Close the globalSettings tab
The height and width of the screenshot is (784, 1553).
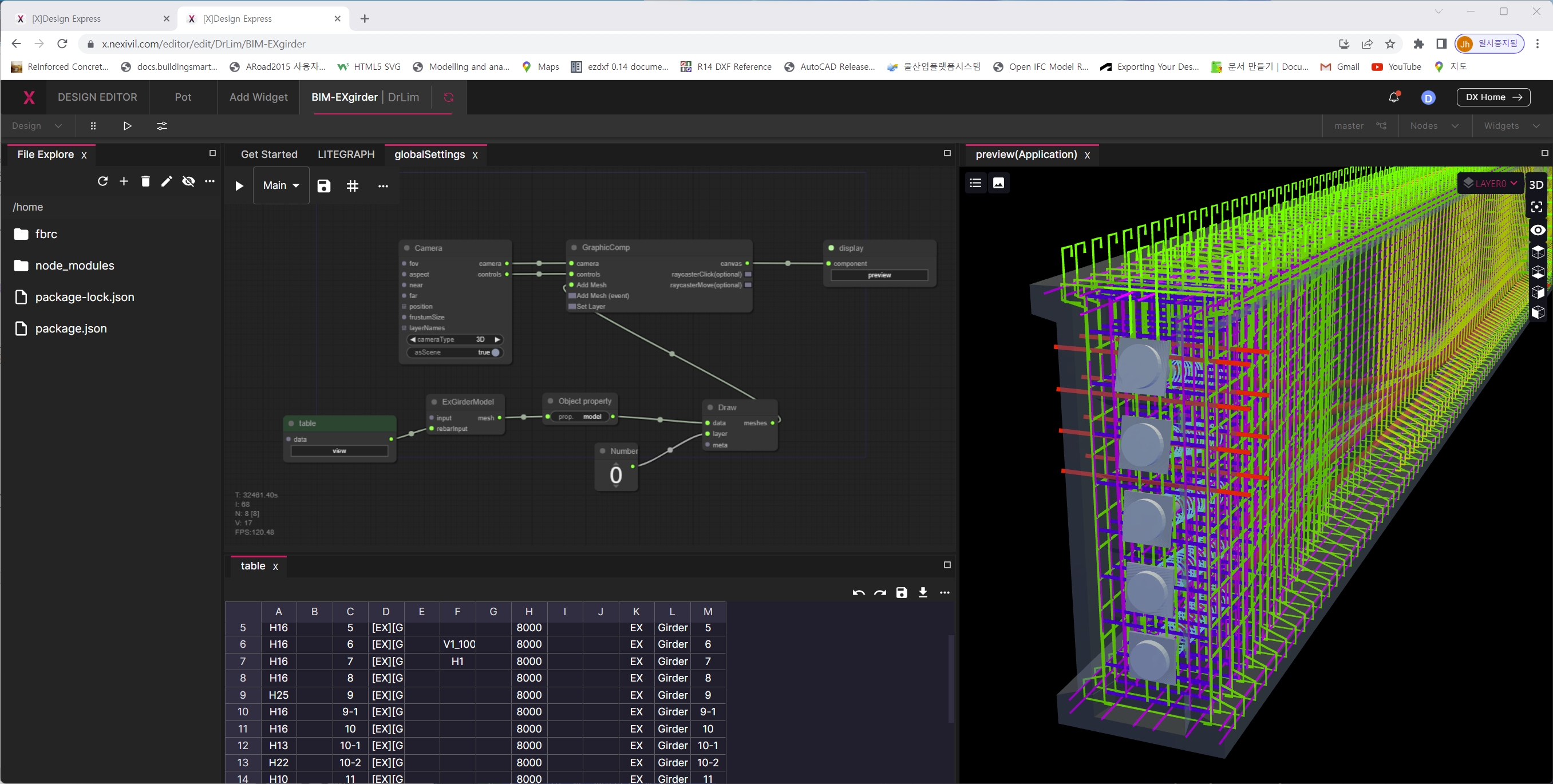click(475, 156)
